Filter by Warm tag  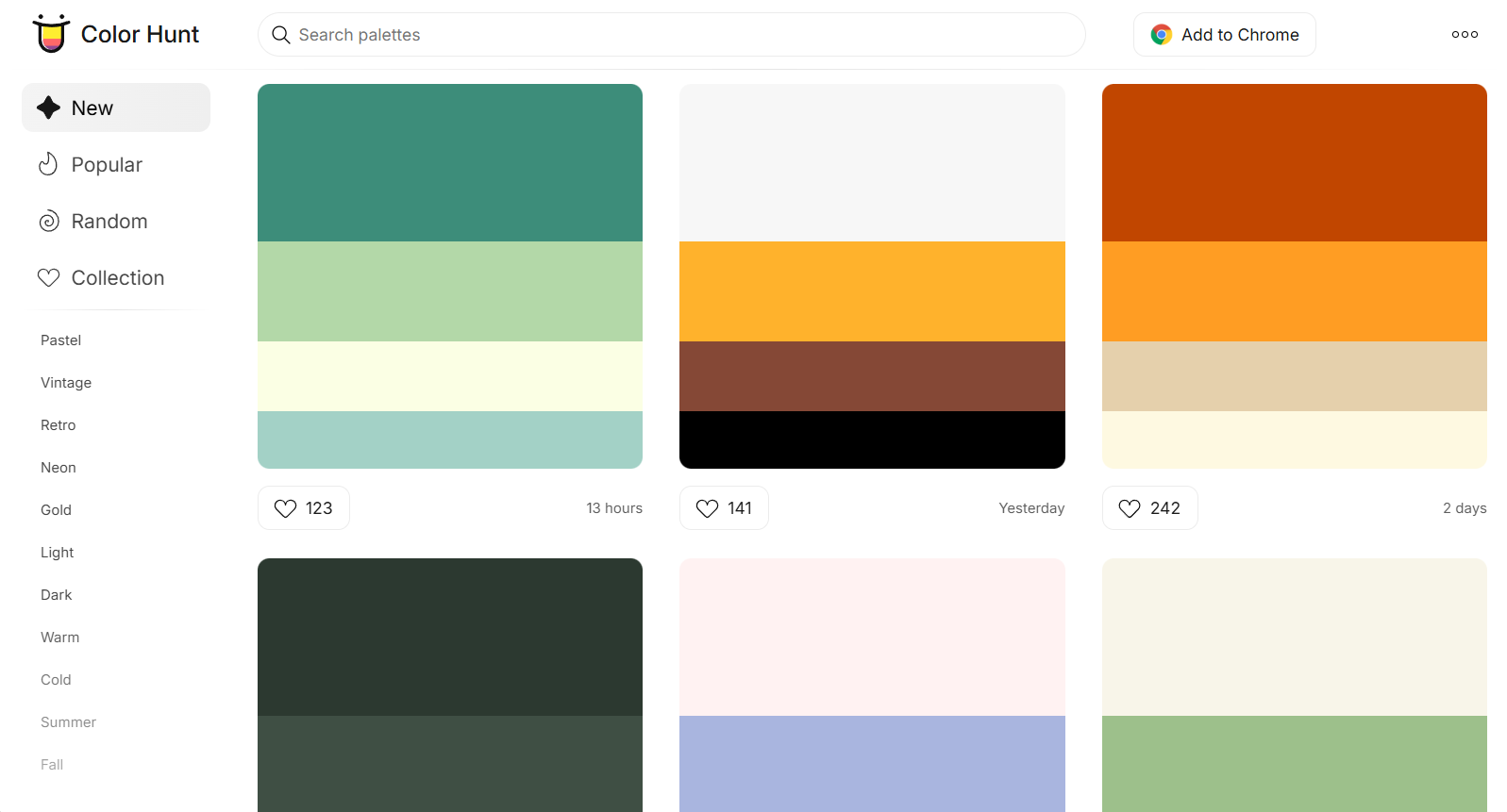pos(59,638)
